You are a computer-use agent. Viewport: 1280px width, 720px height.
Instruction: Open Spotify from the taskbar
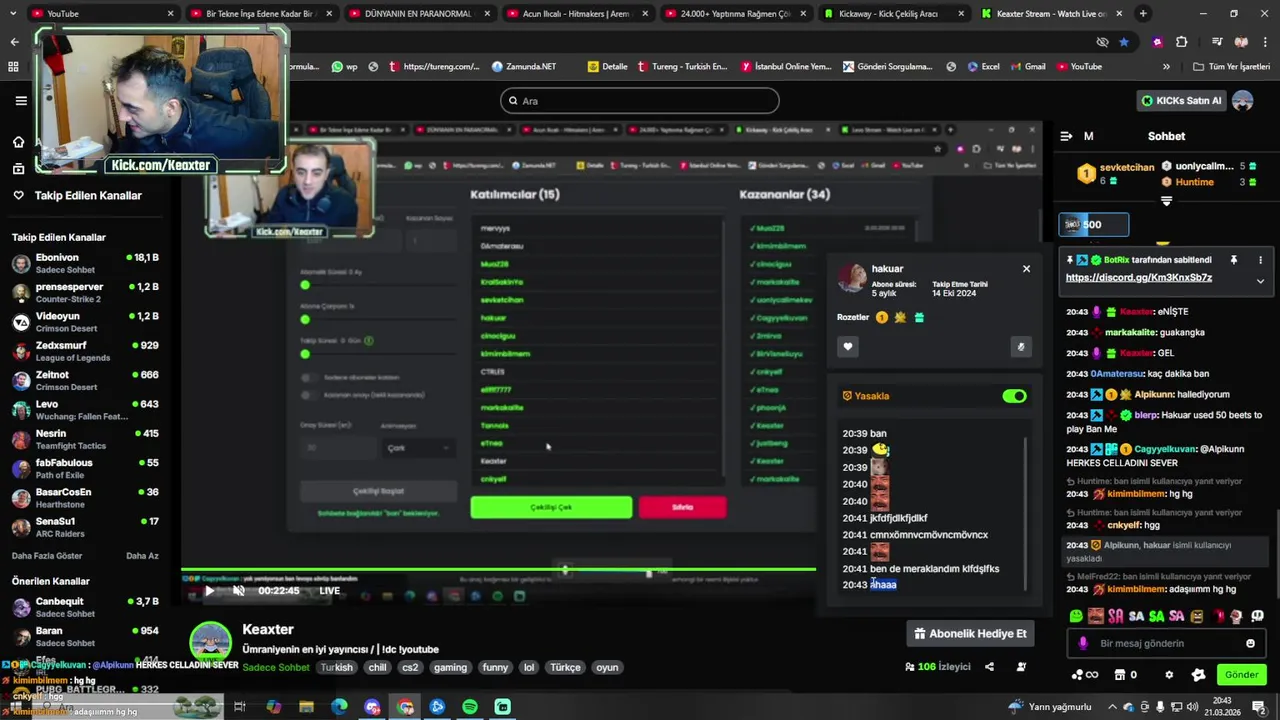[470, 707]
